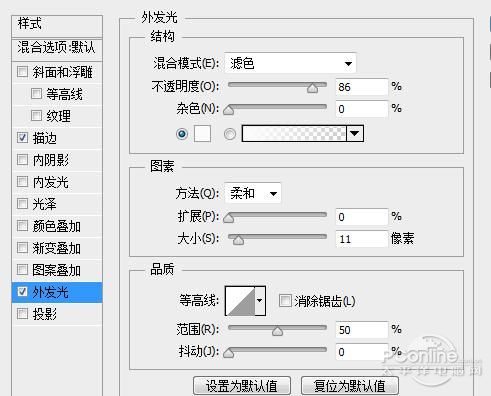Open the 混合模式 滤色 dropdown

(x=290, y=63)
